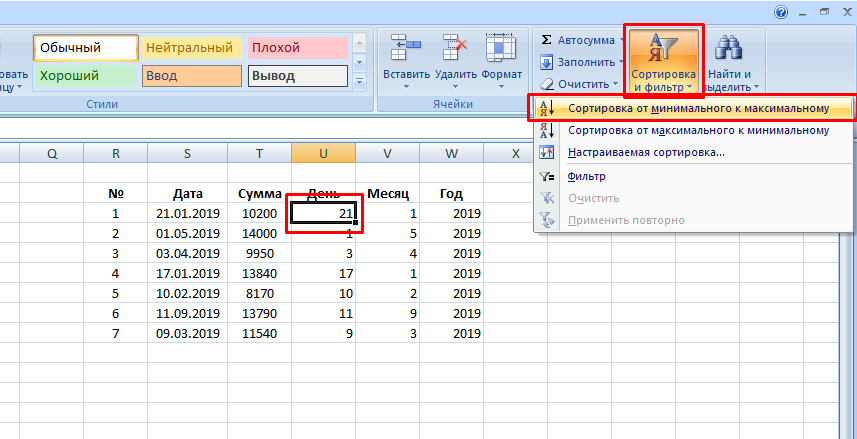
Task: Toggle Filter (Фильтр) in the sort menu
Action: pyautogui.click(x=586, y=176)
